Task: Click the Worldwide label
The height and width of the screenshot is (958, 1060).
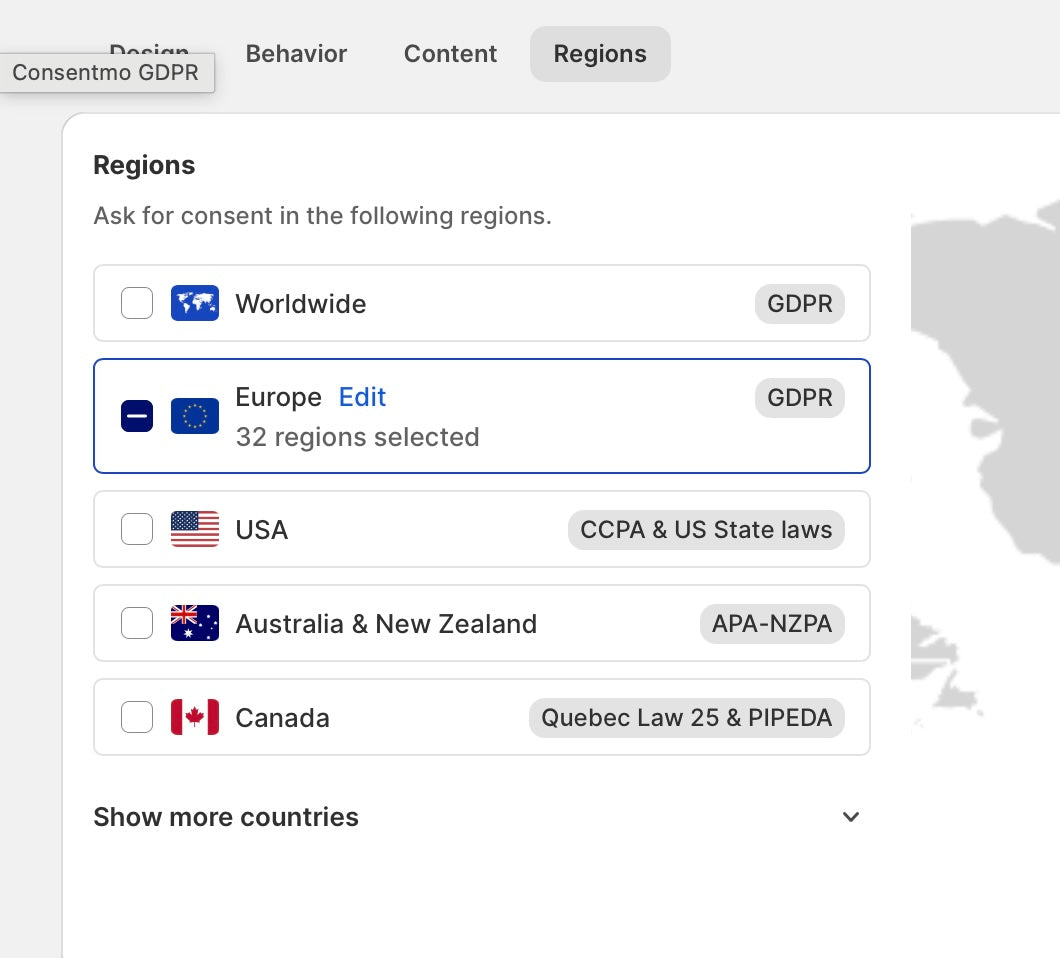Action: pyautogui.click(x=301, y=304)
